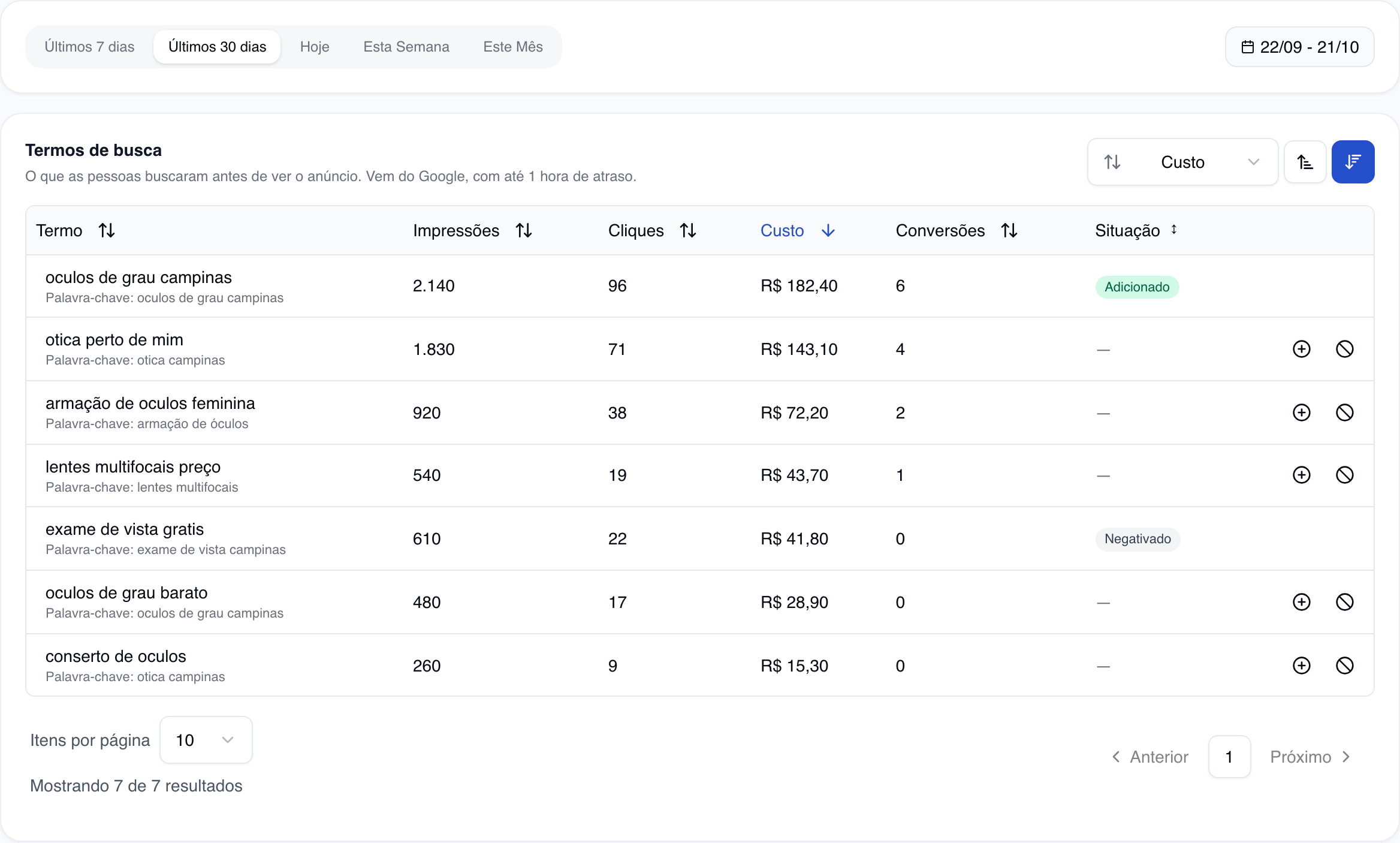Sort table by Termo column
The image size is (1400, 843).
tap(76, 230)
